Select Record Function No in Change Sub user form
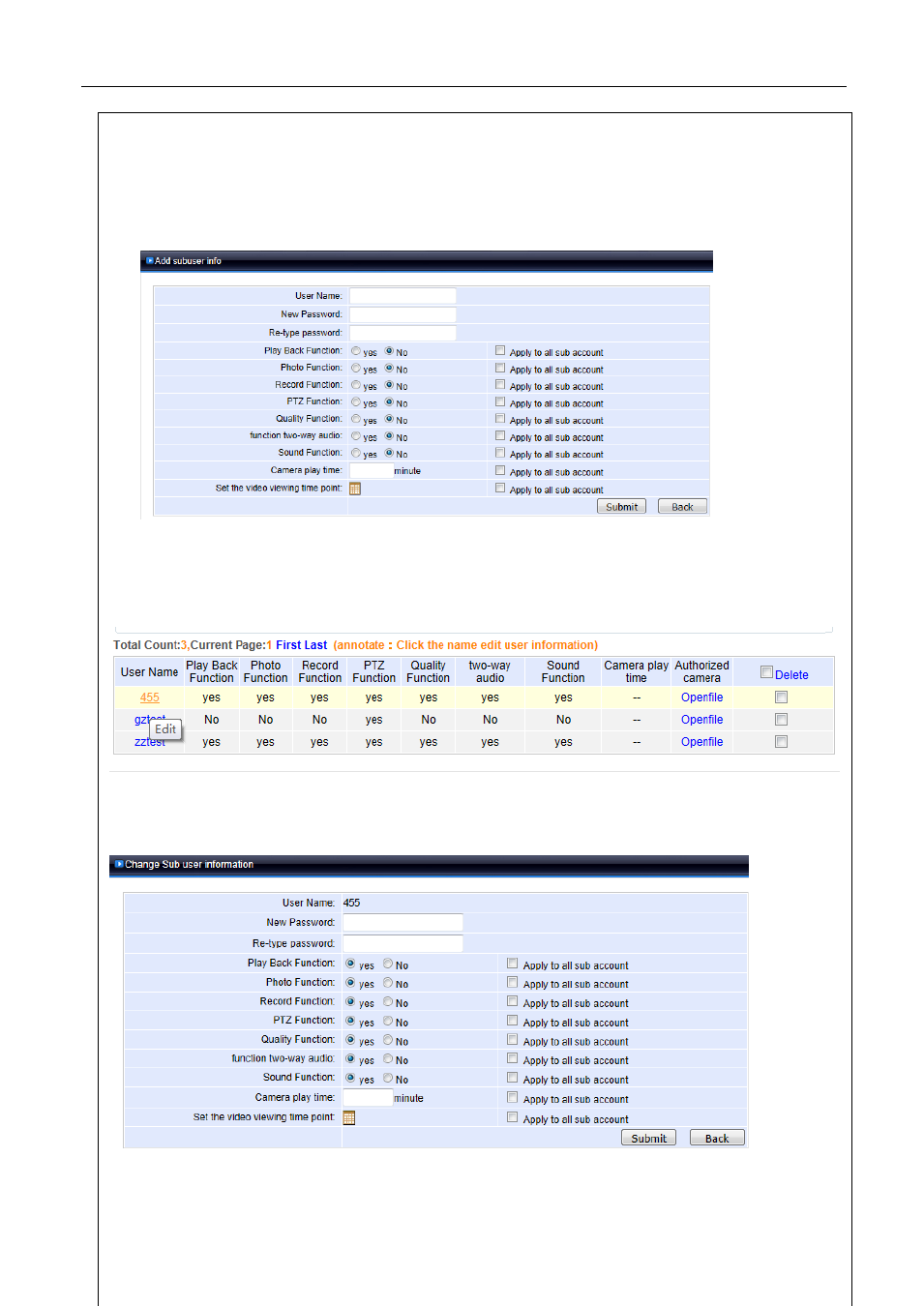Screen dimensions: 924x1306 [388, 1002]
